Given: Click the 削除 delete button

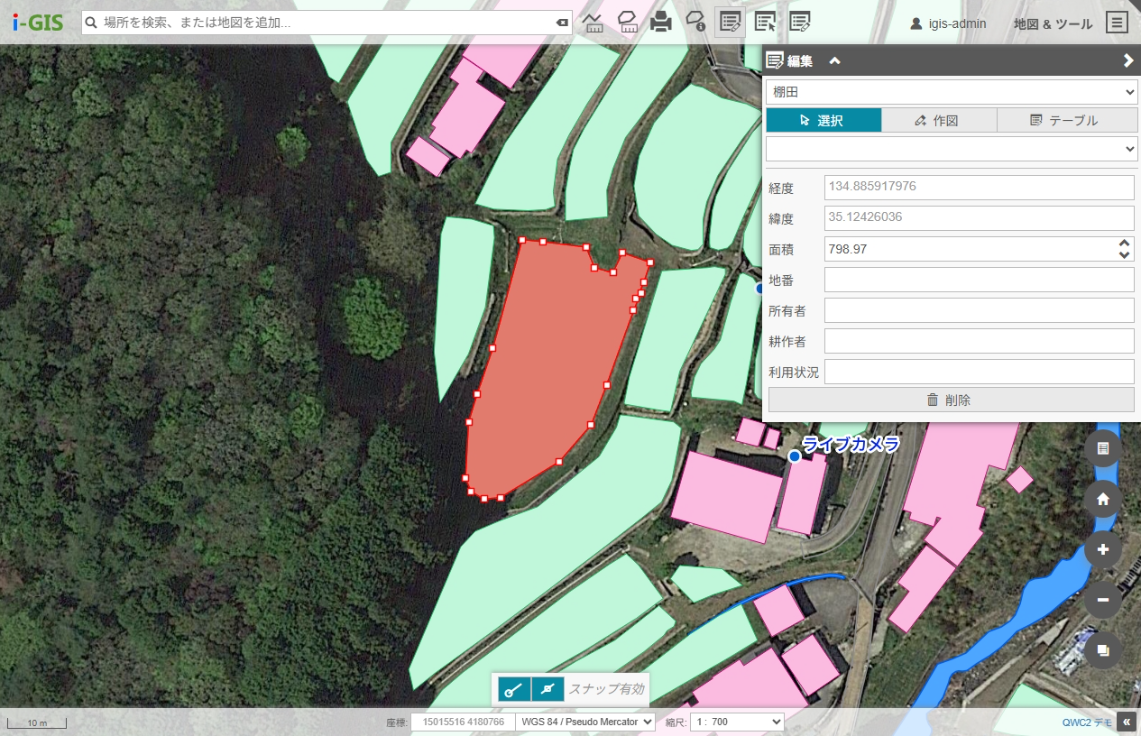Looking at the screenshot, I should [951, 400].
